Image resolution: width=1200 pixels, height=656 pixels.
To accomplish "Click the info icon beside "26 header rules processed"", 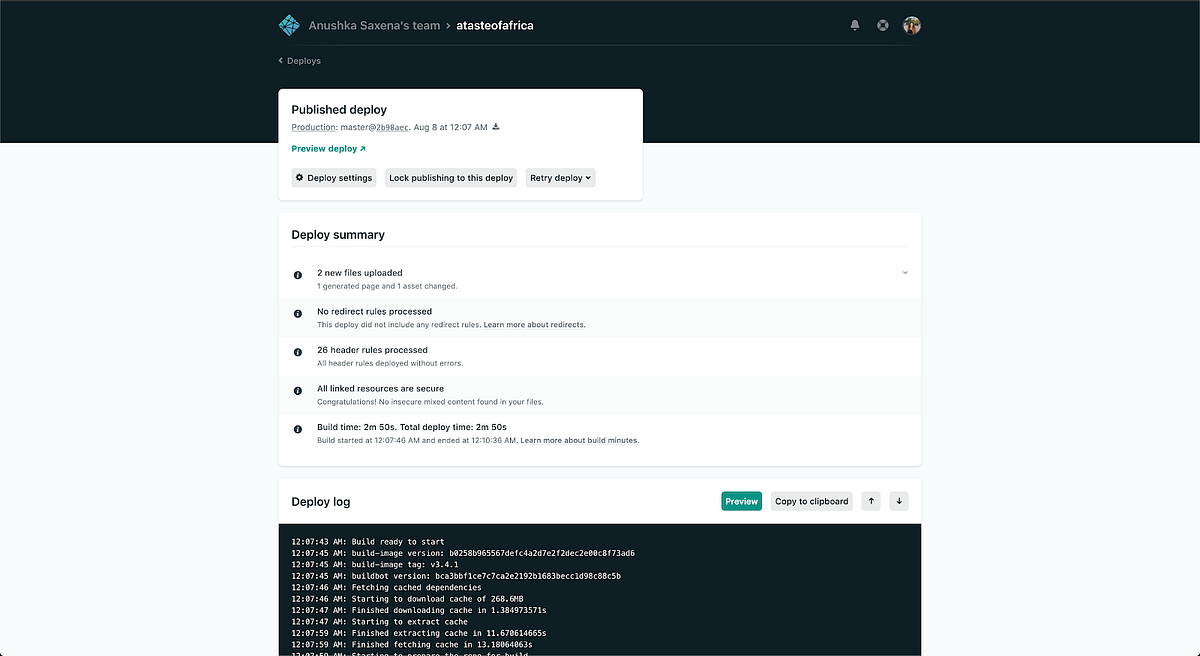I will [297, 352].
